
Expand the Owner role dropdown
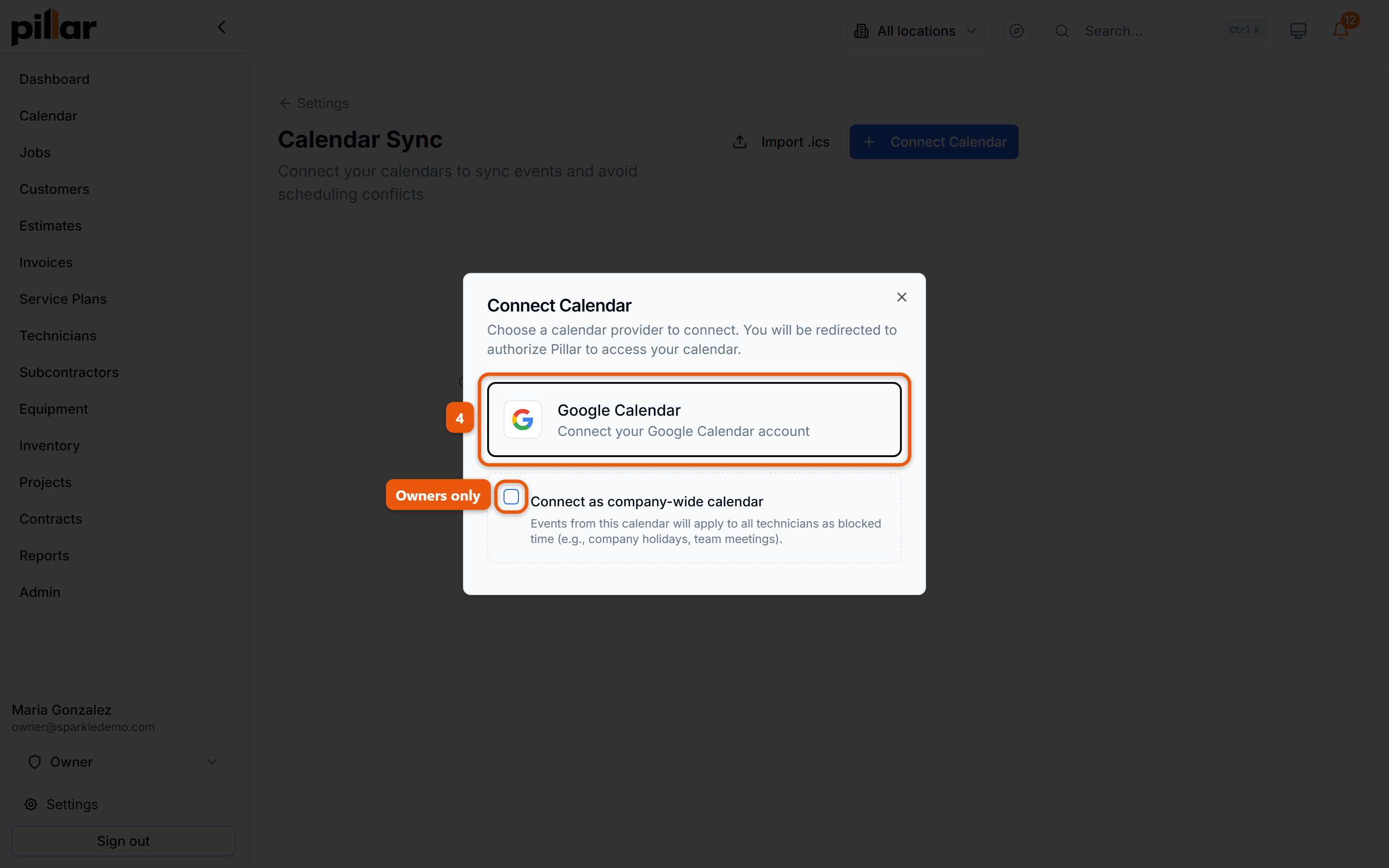click(x=123, y=762)
